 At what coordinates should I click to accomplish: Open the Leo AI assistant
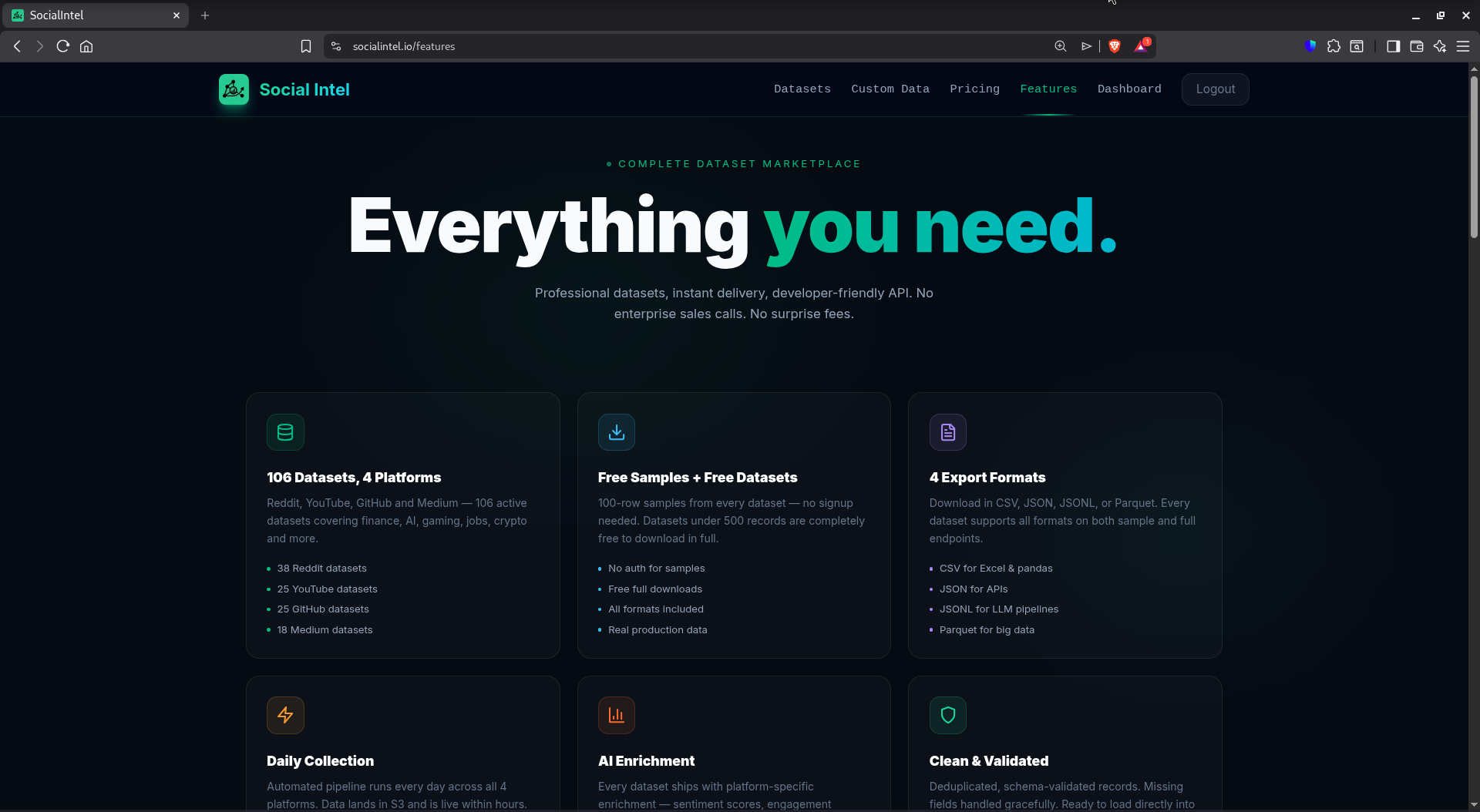tap(1440, 46)
